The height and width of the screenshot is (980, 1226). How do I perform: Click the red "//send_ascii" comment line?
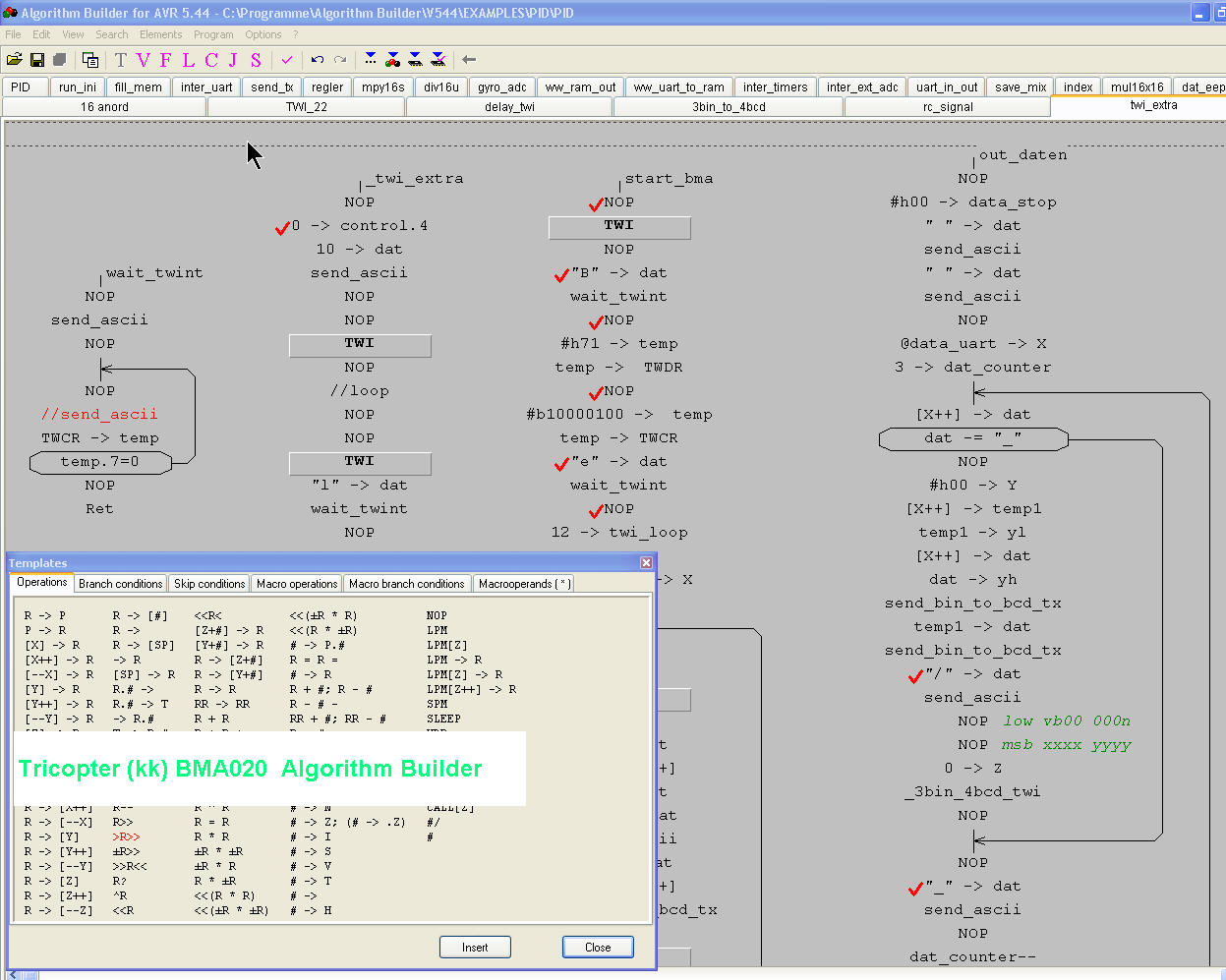point(99,414)
